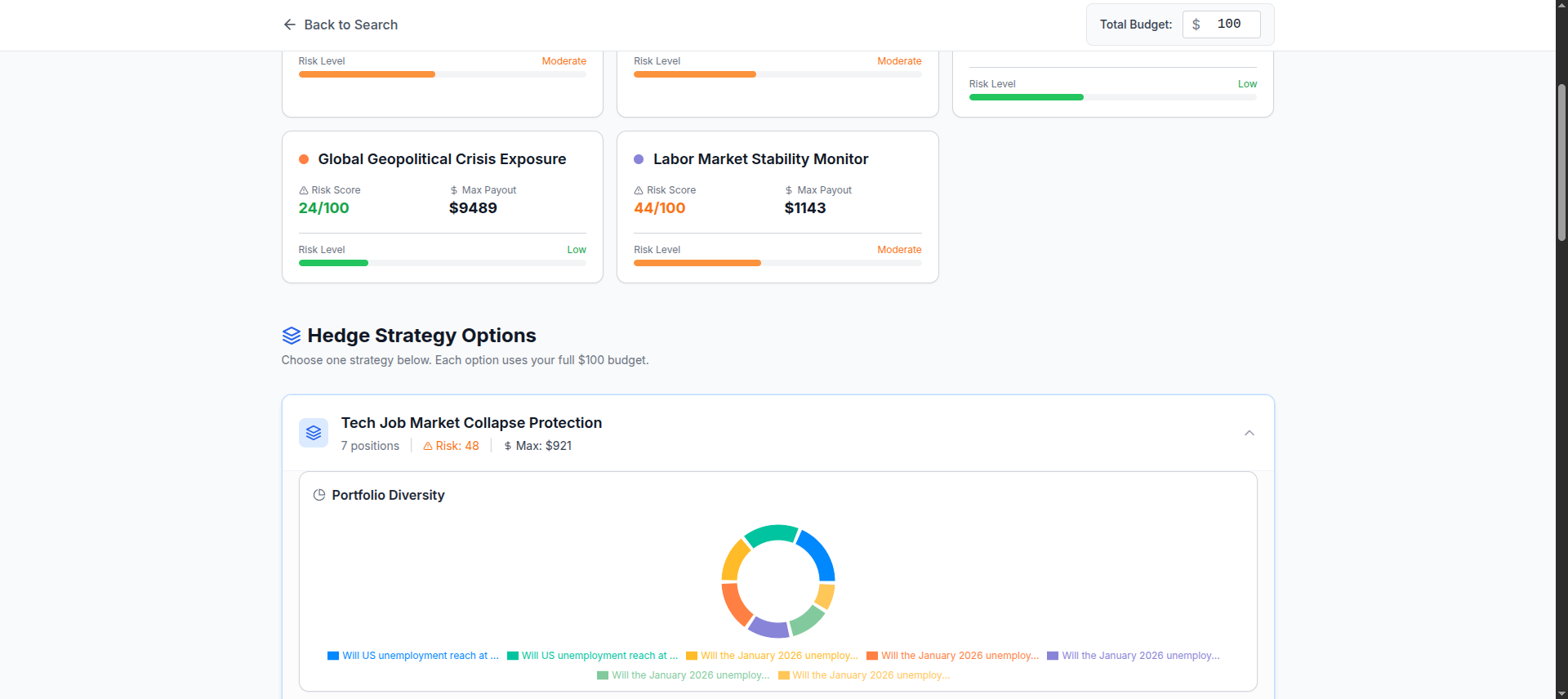Click Max Payout dollar icon in Labor Market card
This screenshot has width=1568, height=699.
789,190
